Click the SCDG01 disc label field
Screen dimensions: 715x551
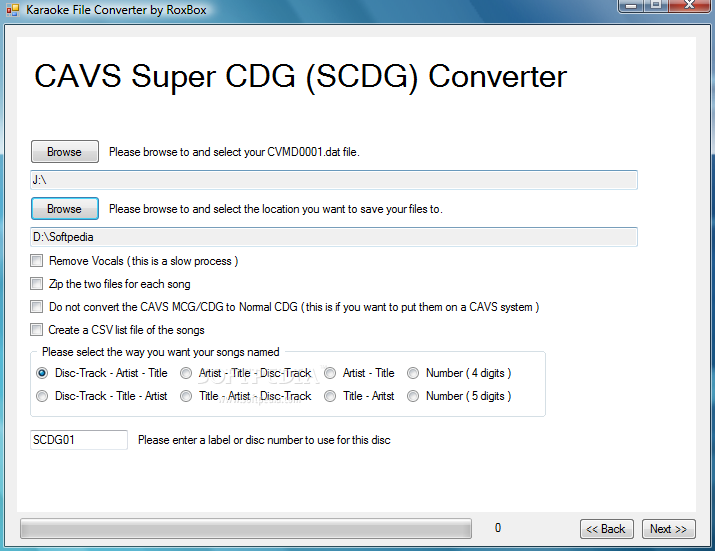pos(79,440)
